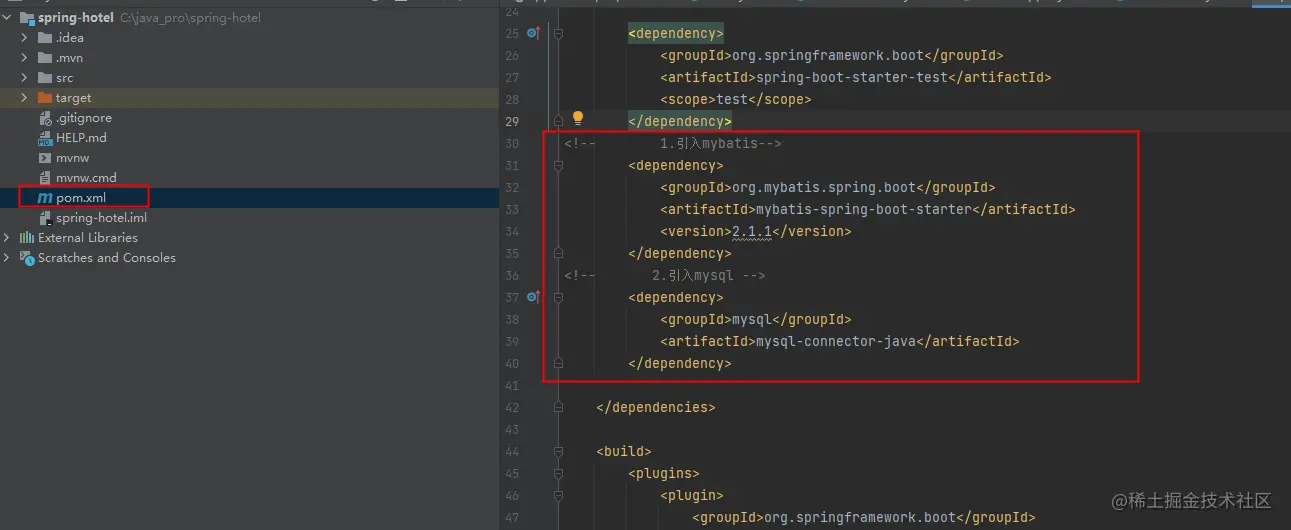Click version number 2.1.1 text
This screenshot has width=1291, height=530.
[x=752, y=231]
